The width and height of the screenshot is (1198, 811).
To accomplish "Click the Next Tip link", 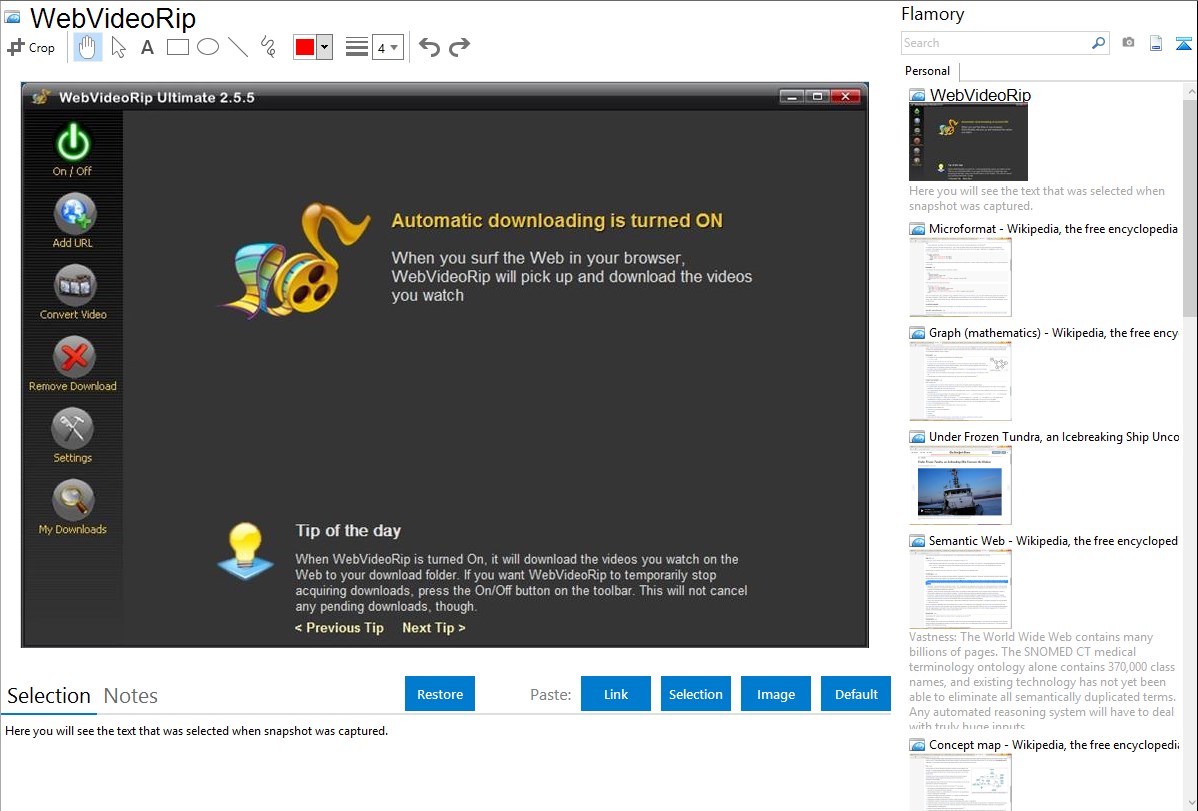I will pyautogui.click(x=433, y=628).
